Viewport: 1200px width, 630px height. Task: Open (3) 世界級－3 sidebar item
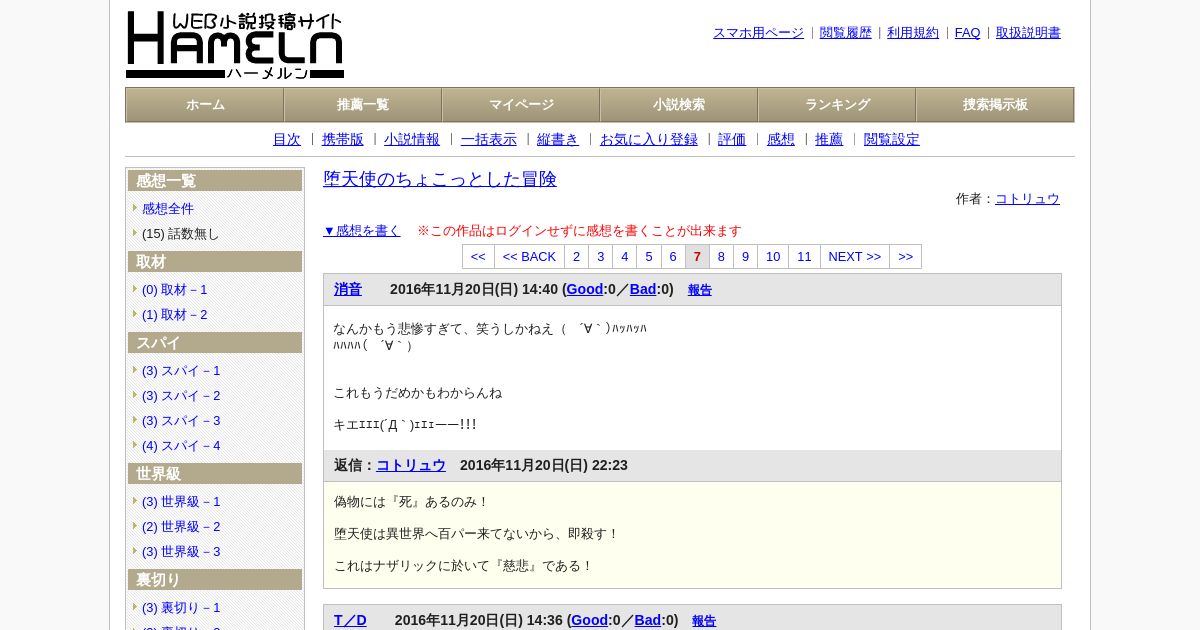click(181, 552)
